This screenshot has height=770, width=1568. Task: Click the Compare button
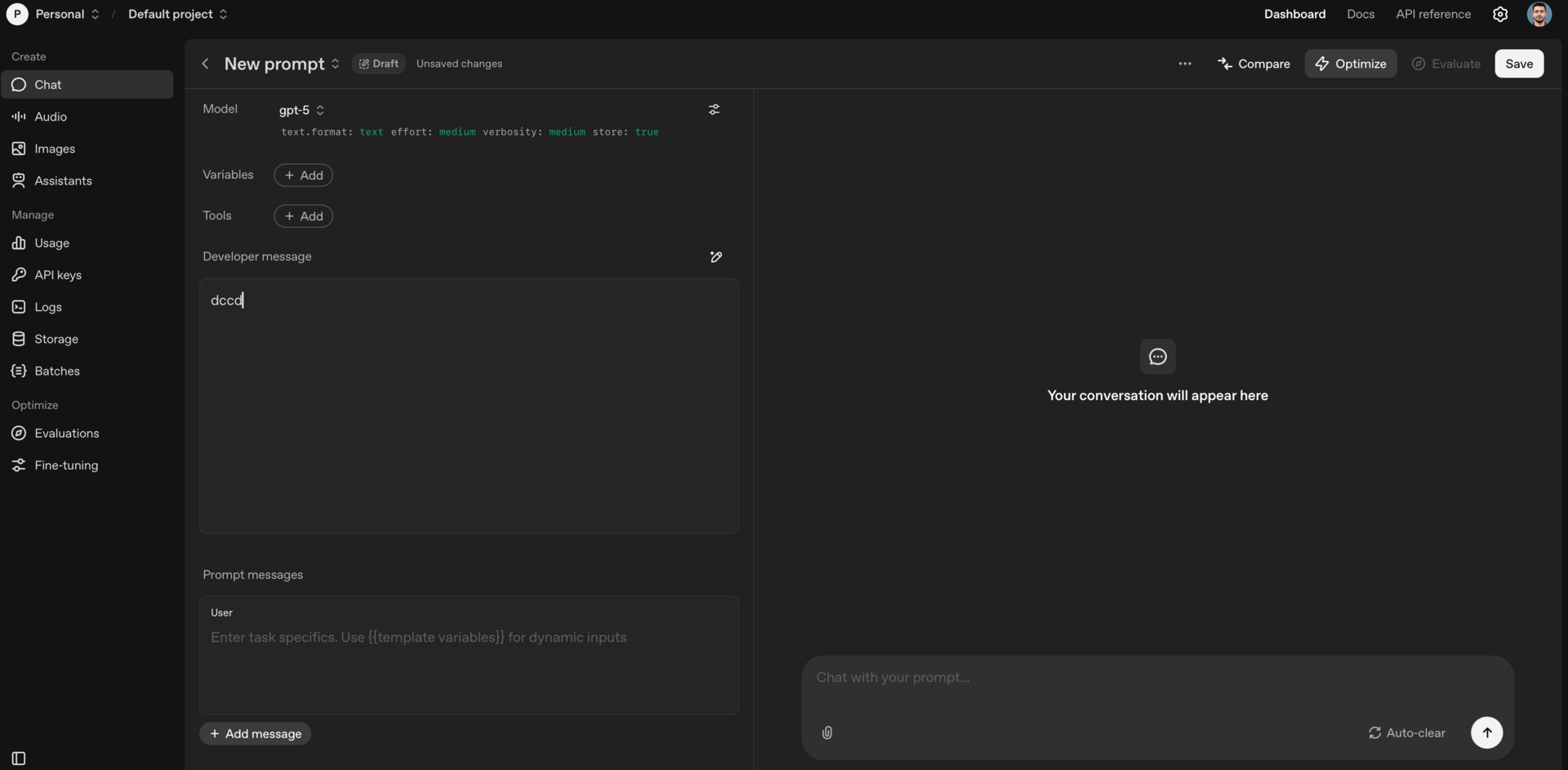[x=1254, y=64]
